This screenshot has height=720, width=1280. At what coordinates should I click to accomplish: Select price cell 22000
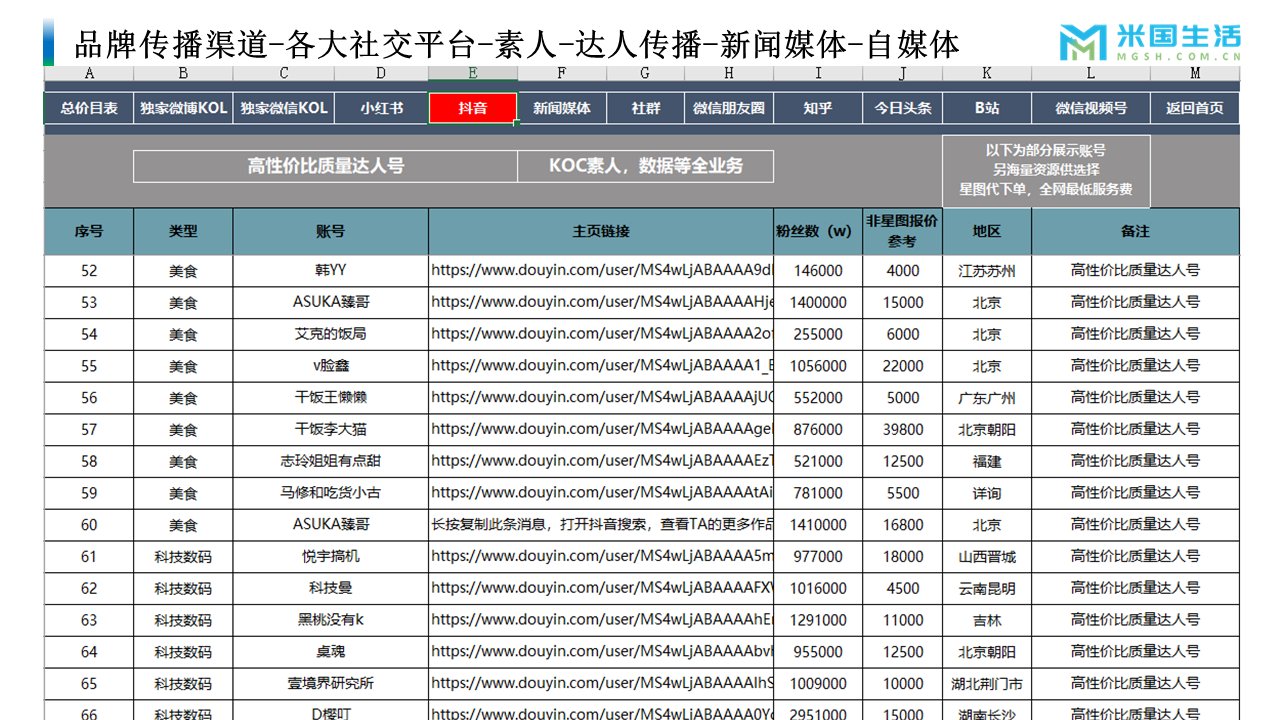tap(902, 366)
